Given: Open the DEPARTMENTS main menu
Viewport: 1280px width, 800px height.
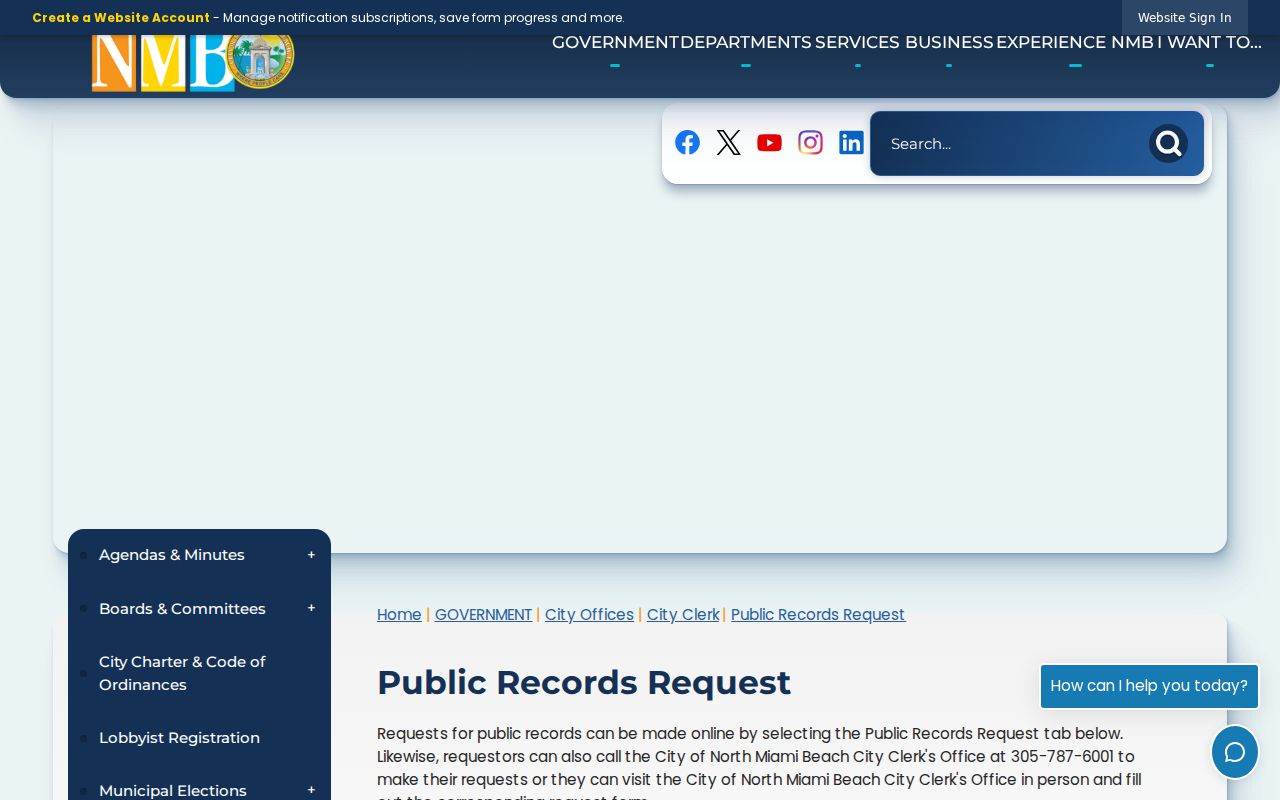Looking at the screenshot, I should pyautogui.click(x=746, y=42).
